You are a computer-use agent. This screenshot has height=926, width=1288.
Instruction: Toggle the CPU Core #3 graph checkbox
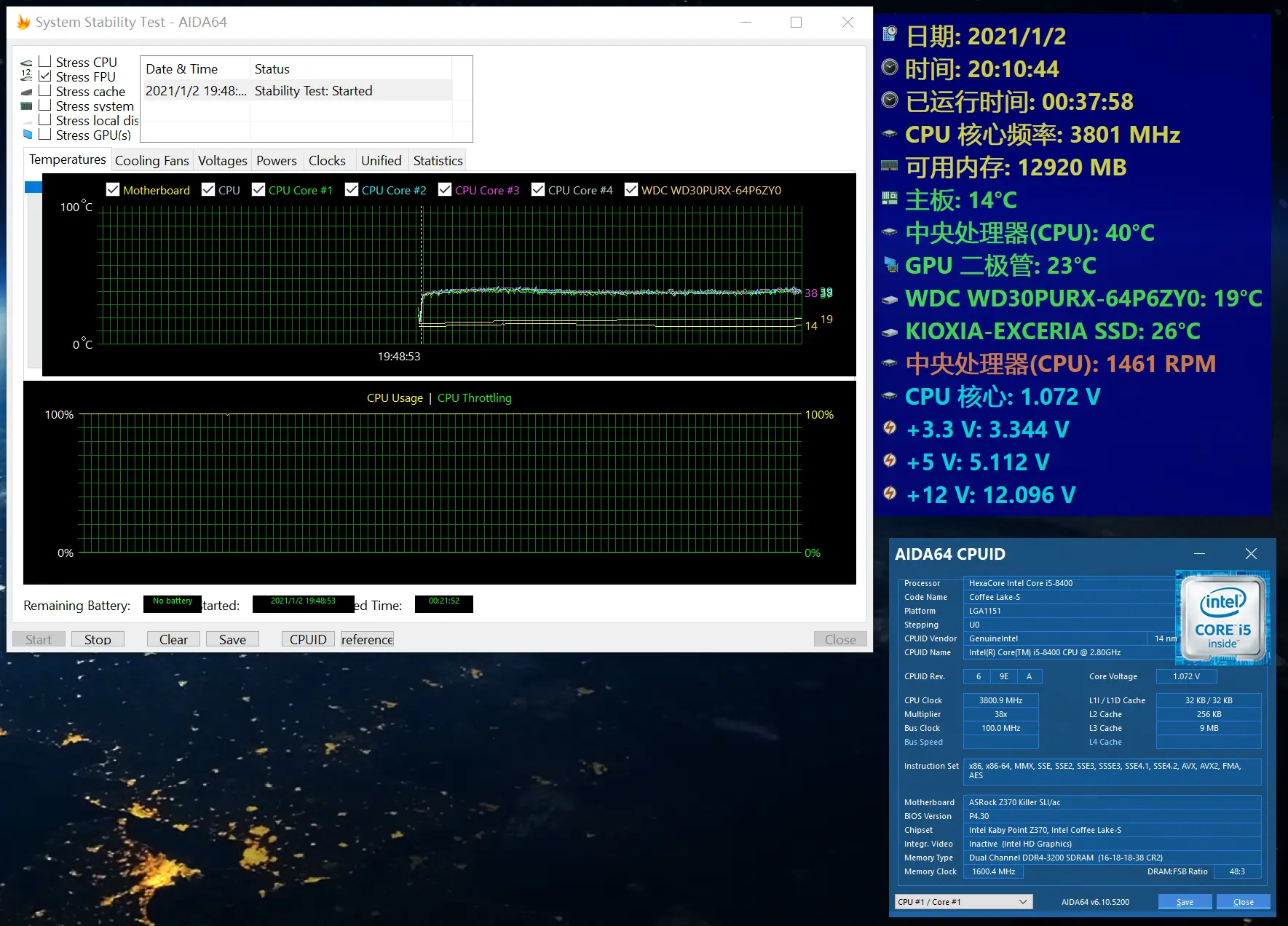[445, 189]
